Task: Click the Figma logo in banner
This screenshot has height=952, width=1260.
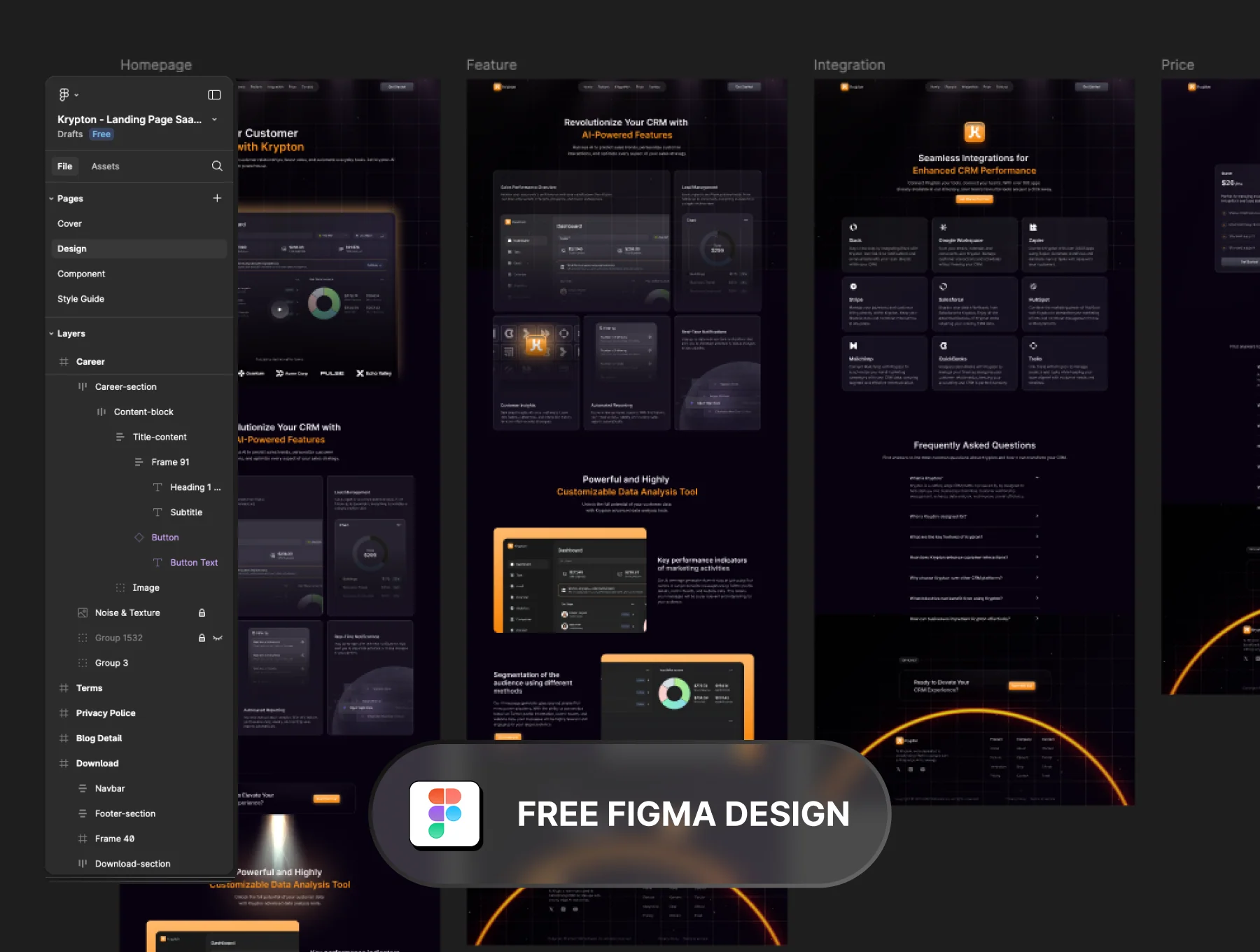Action: 445,814
